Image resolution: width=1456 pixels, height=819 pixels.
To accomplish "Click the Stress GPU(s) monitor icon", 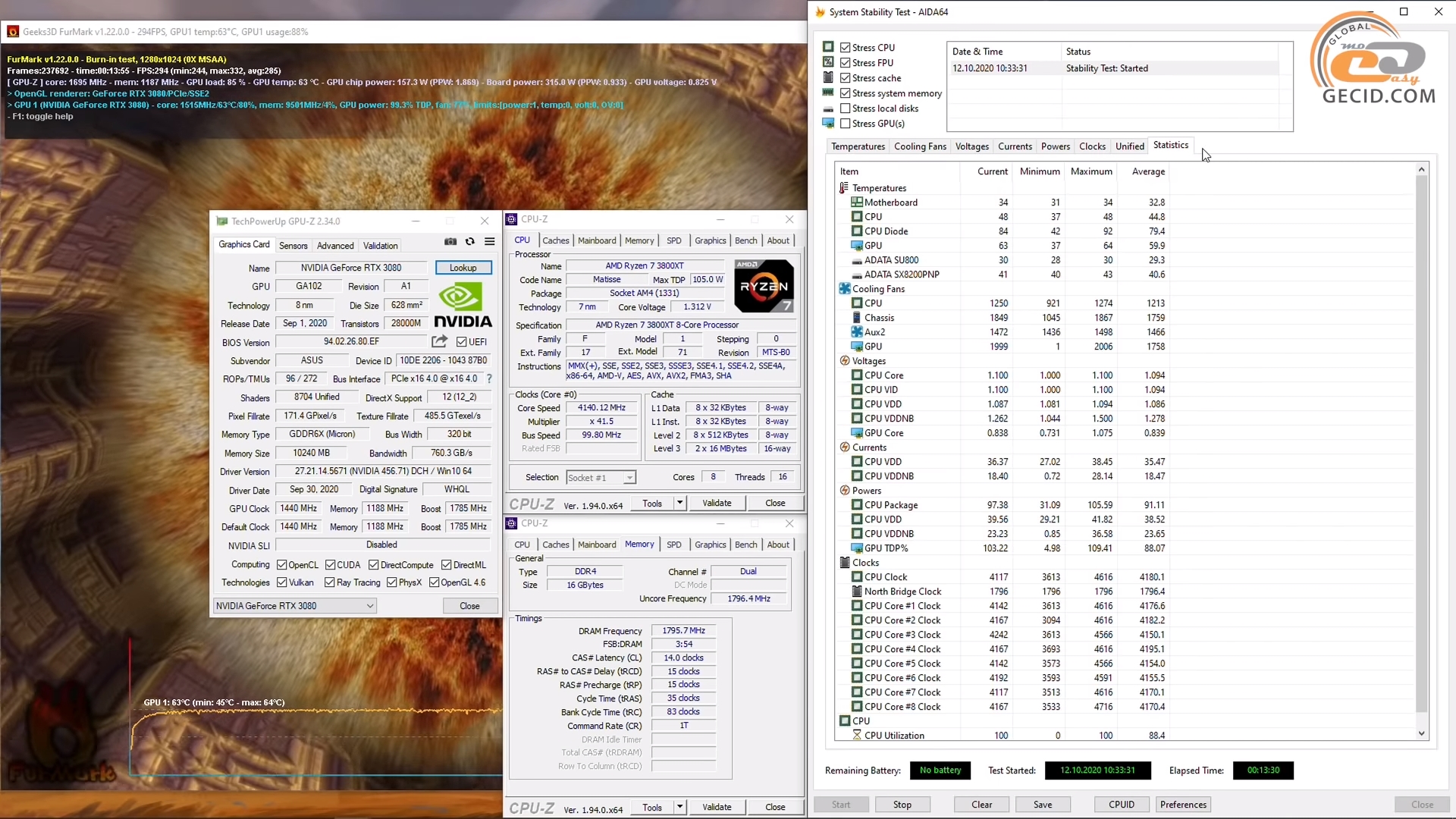I will pos(828,123).
